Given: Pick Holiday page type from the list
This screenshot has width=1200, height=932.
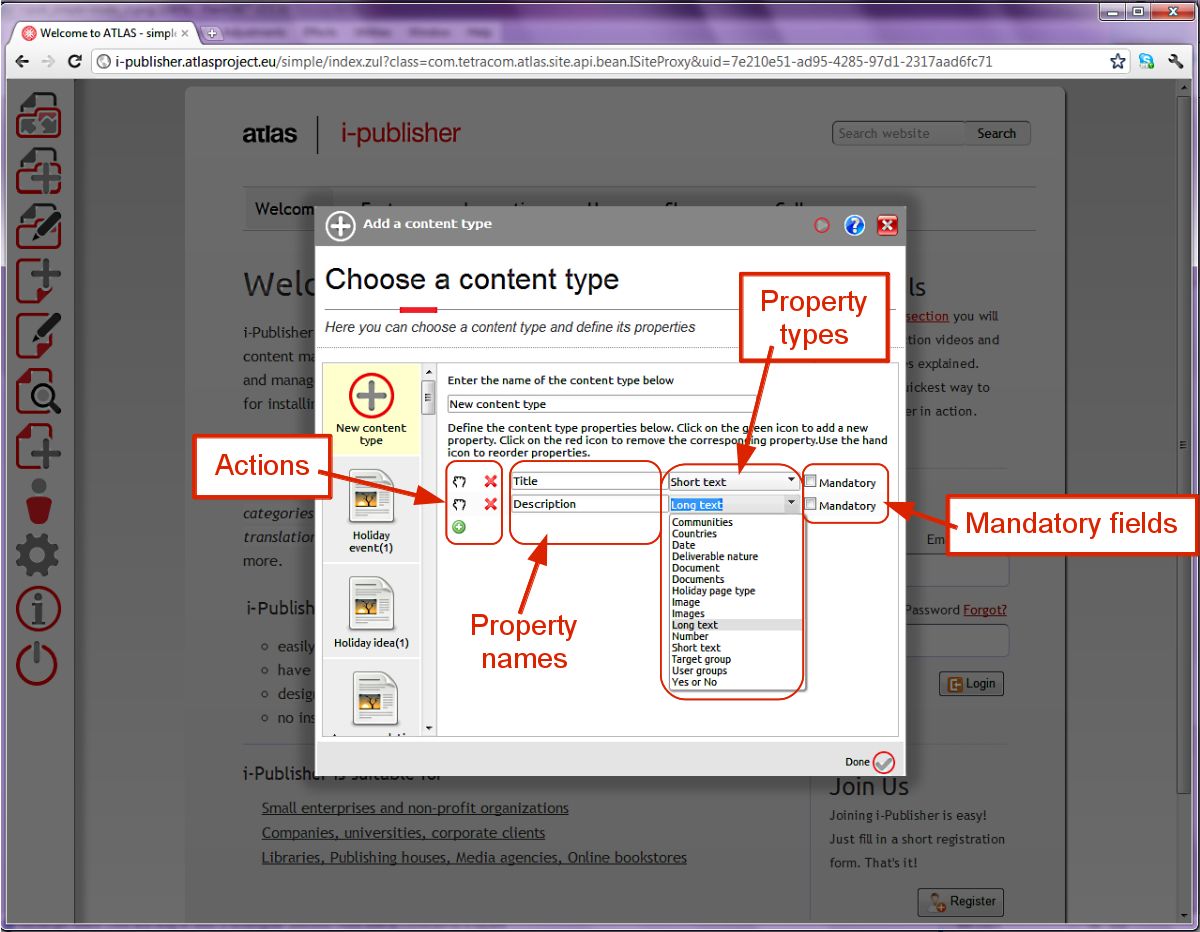Looking at the screenshot, I should point(713,591).
